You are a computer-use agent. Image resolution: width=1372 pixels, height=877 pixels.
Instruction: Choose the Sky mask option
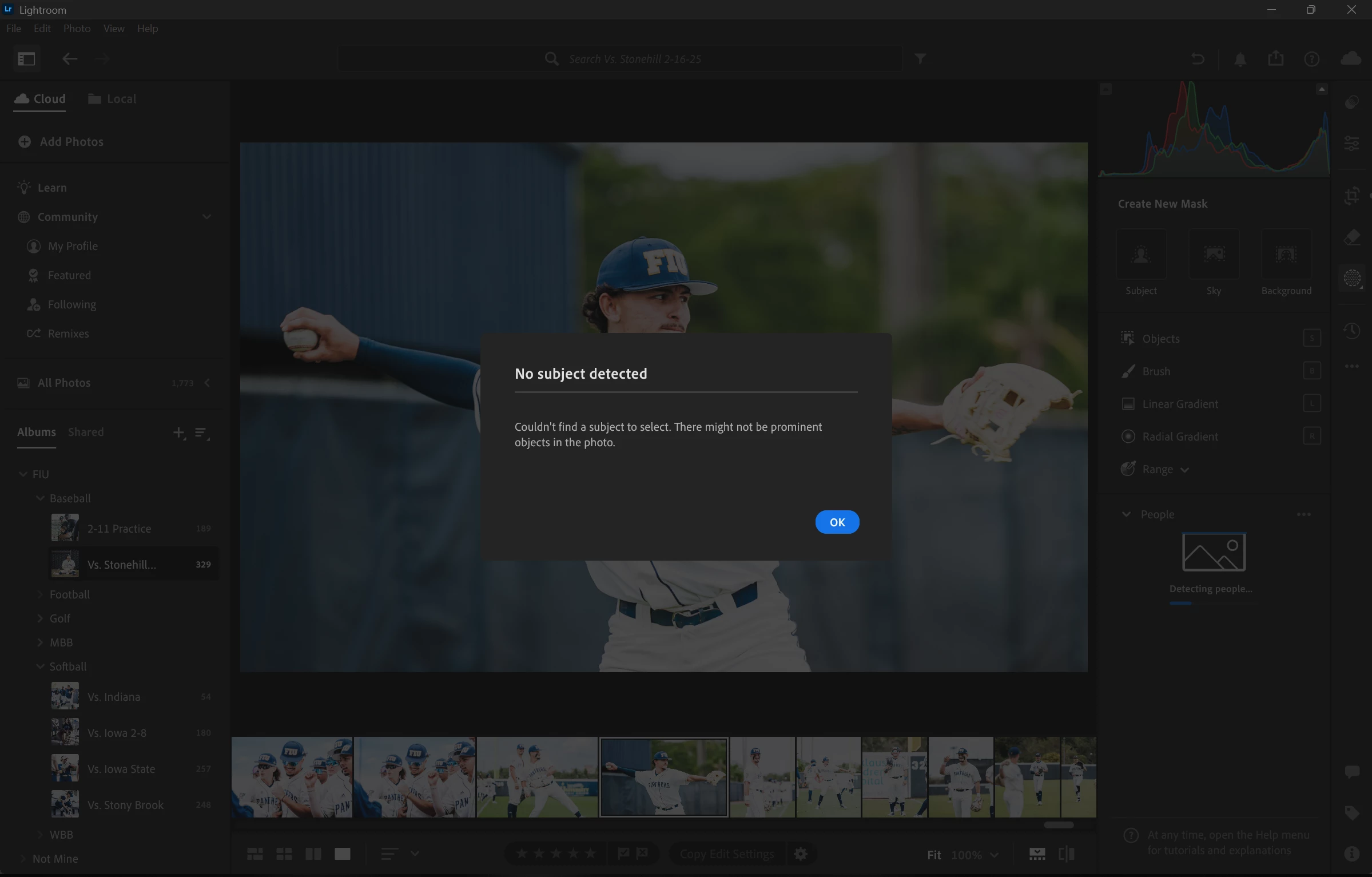[x=1214, y=255]
